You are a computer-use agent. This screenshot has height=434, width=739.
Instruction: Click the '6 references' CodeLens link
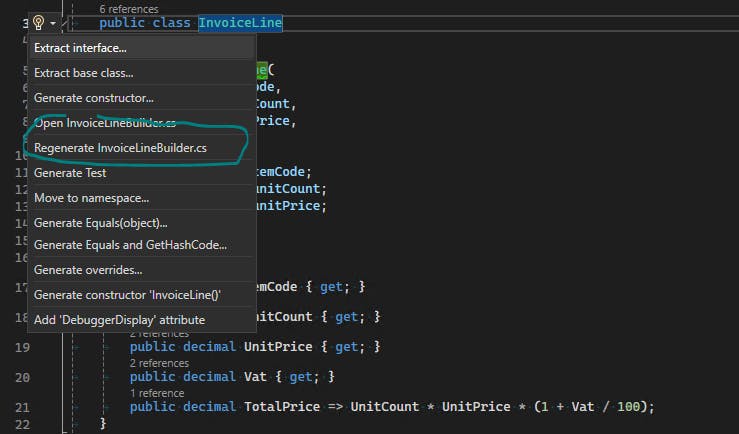point(128,8)
